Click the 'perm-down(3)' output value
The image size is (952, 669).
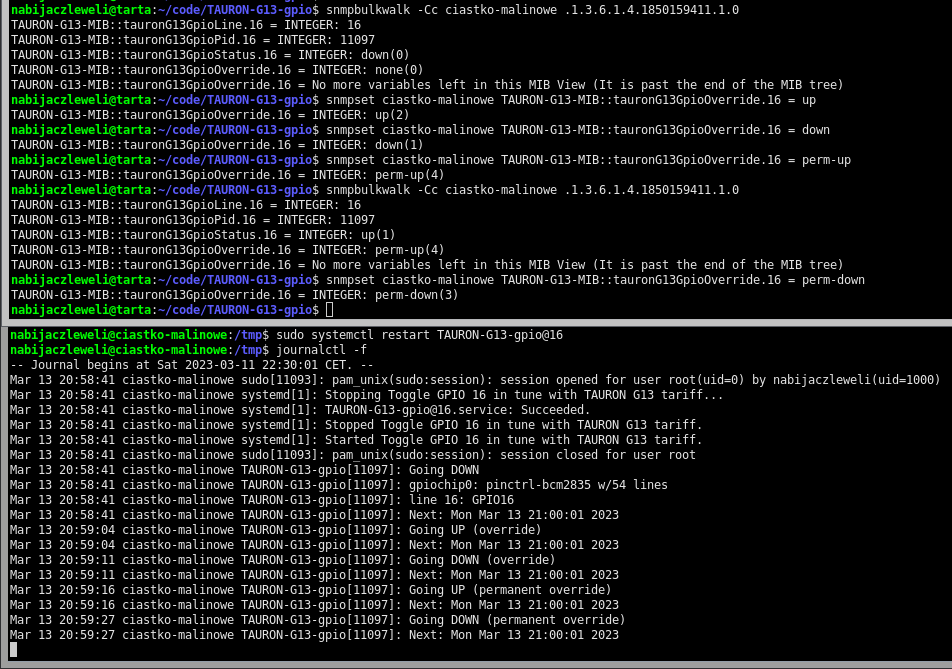pyautogui.click(x=417, y=295)
